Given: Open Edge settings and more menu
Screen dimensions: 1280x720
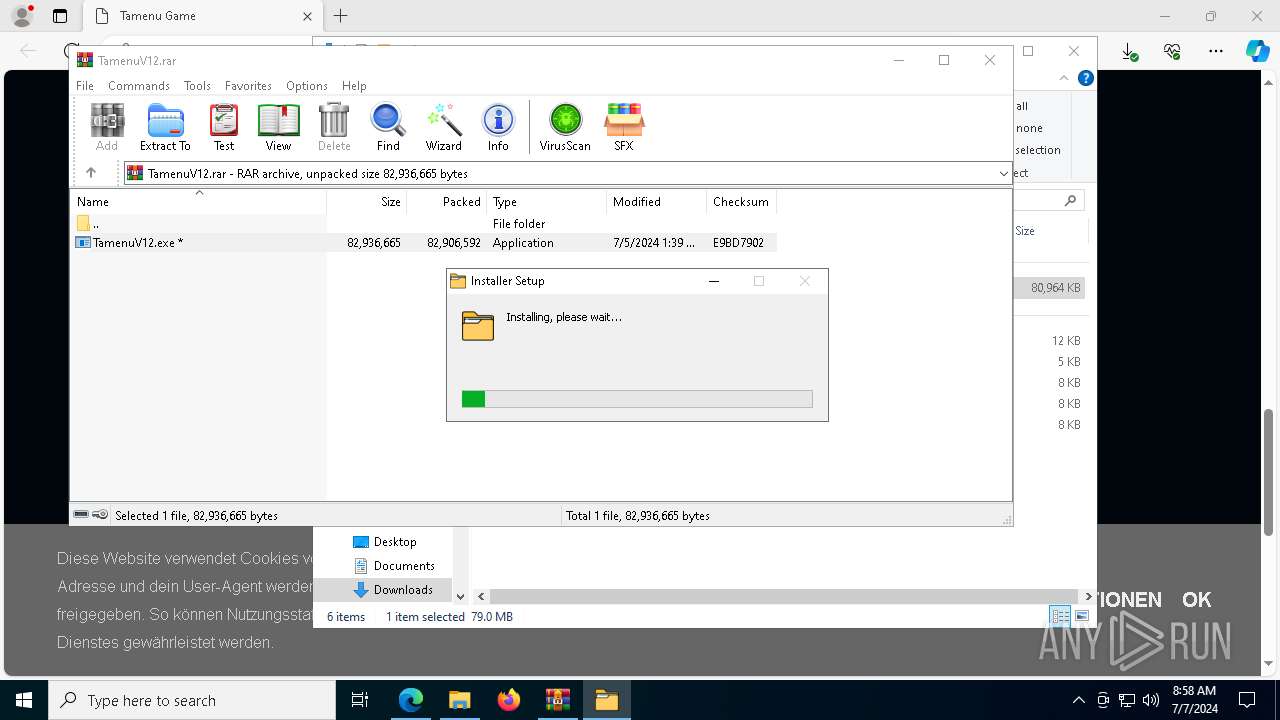Looking at the screenshot, I should pos(1216,51).
